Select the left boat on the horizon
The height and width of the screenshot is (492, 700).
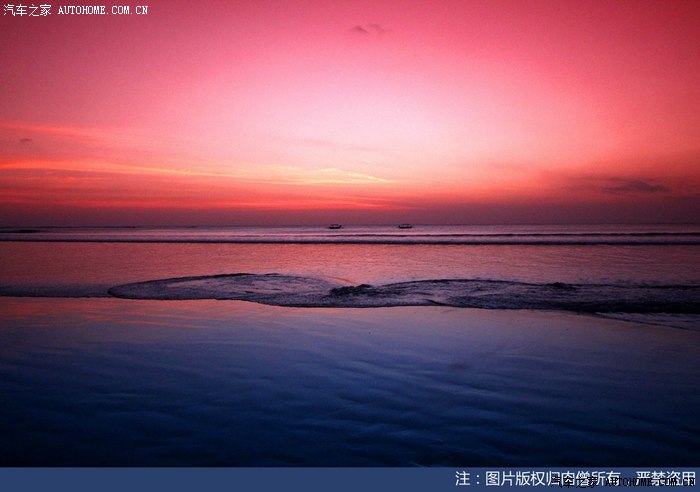[334, 226]
